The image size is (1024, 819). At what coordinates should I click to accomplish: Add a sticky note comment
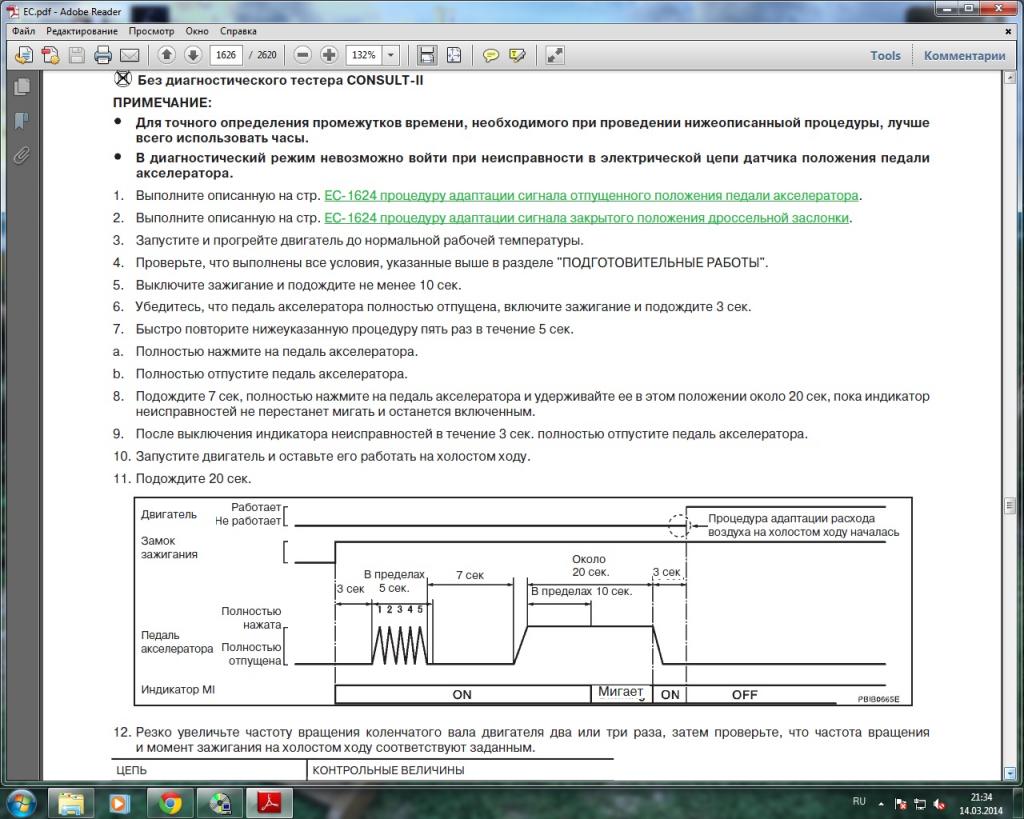[491, 55]
